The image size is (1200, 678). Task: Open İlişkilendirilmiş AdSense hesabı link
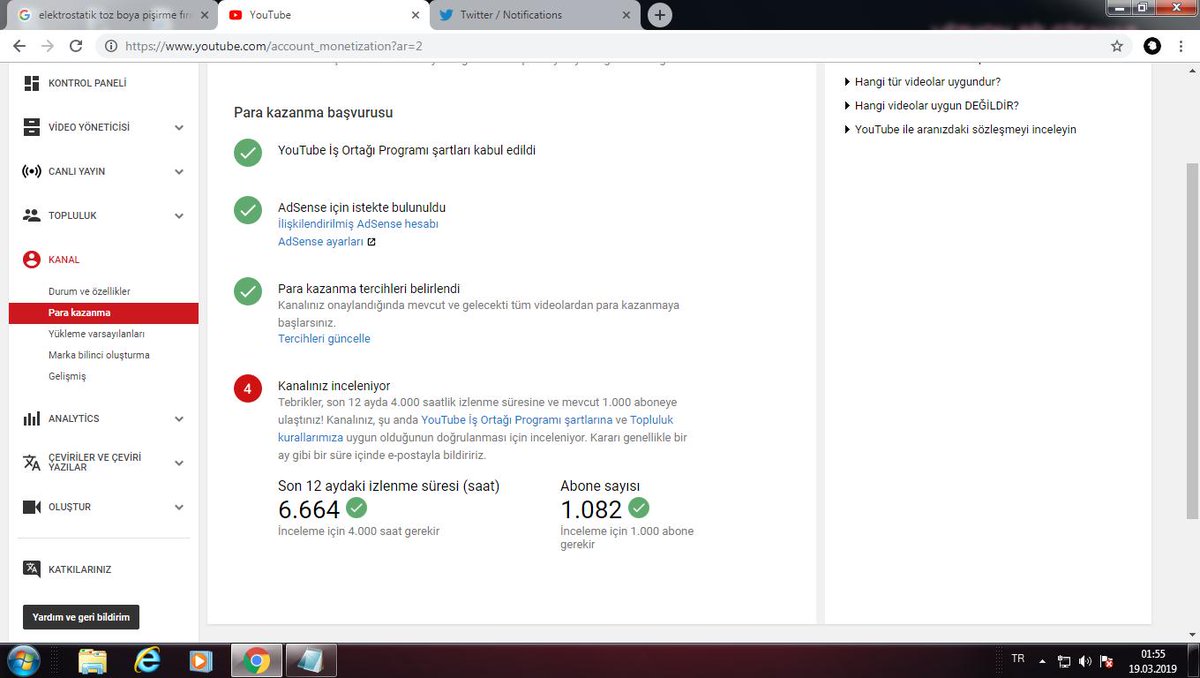(358, 224)
